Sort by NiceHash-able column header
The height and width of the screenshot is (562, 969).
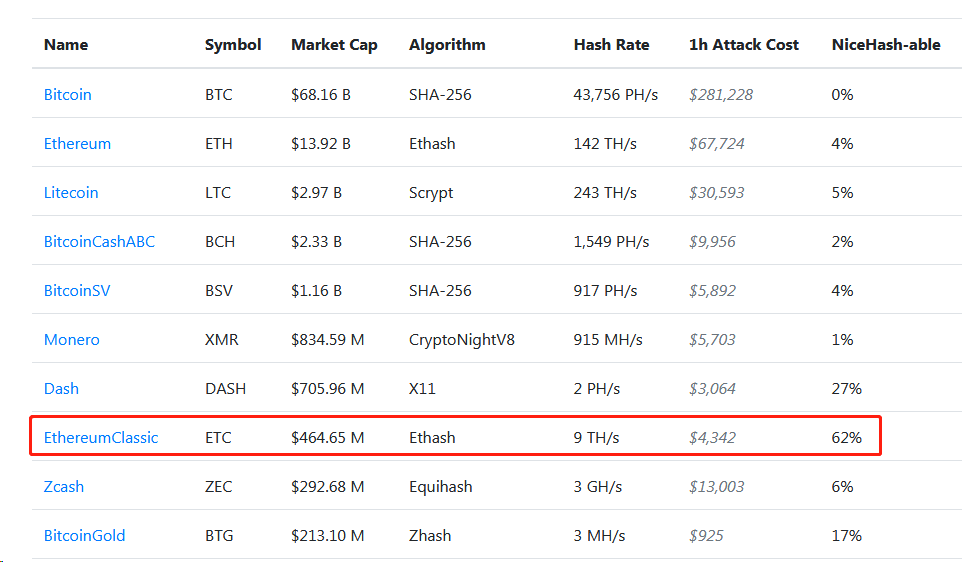886,45
